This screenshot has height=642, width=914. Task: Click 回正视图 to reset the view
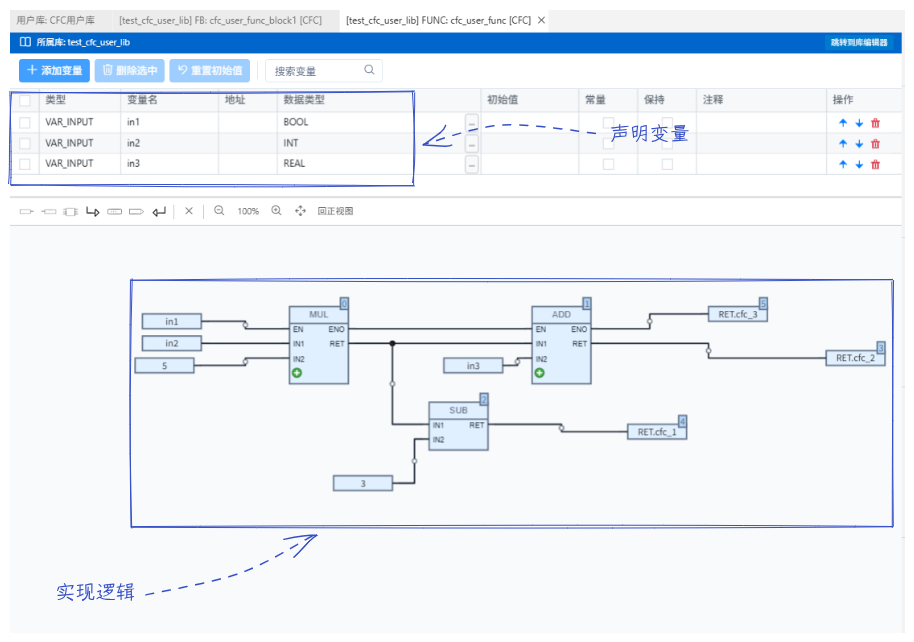click(x=335, y=211)
